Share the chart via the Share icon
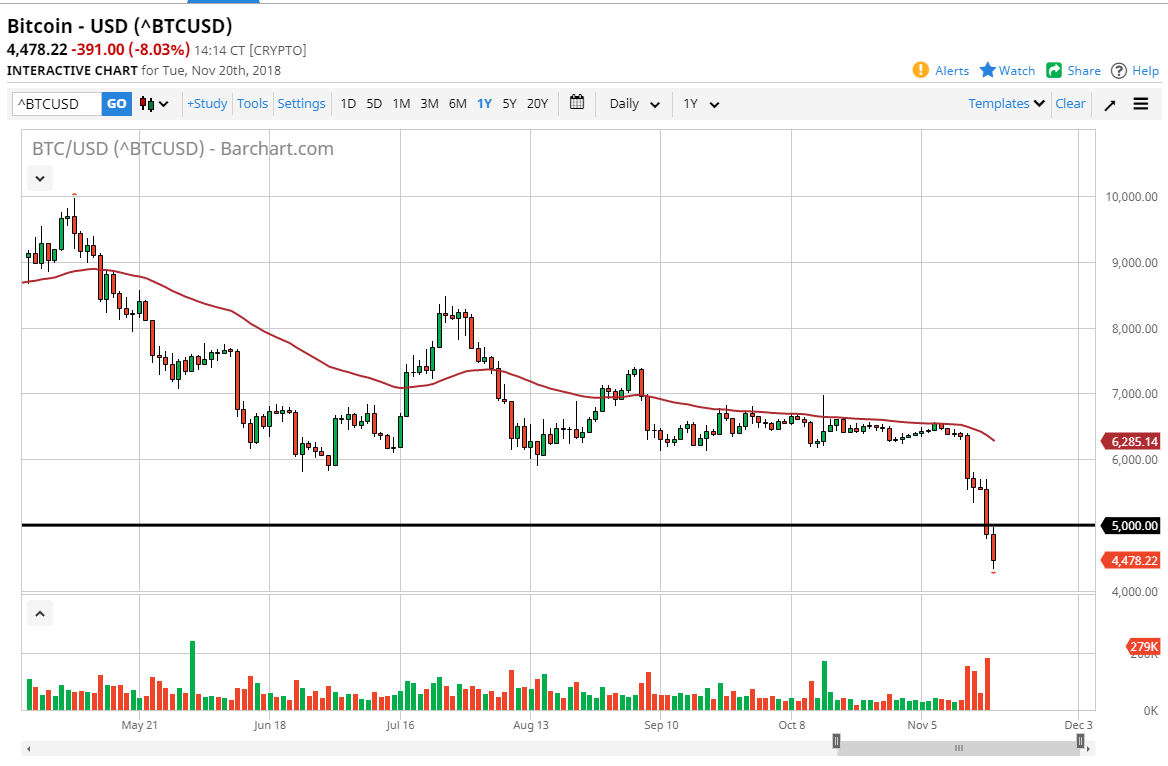 click(x=1073, y=70)
